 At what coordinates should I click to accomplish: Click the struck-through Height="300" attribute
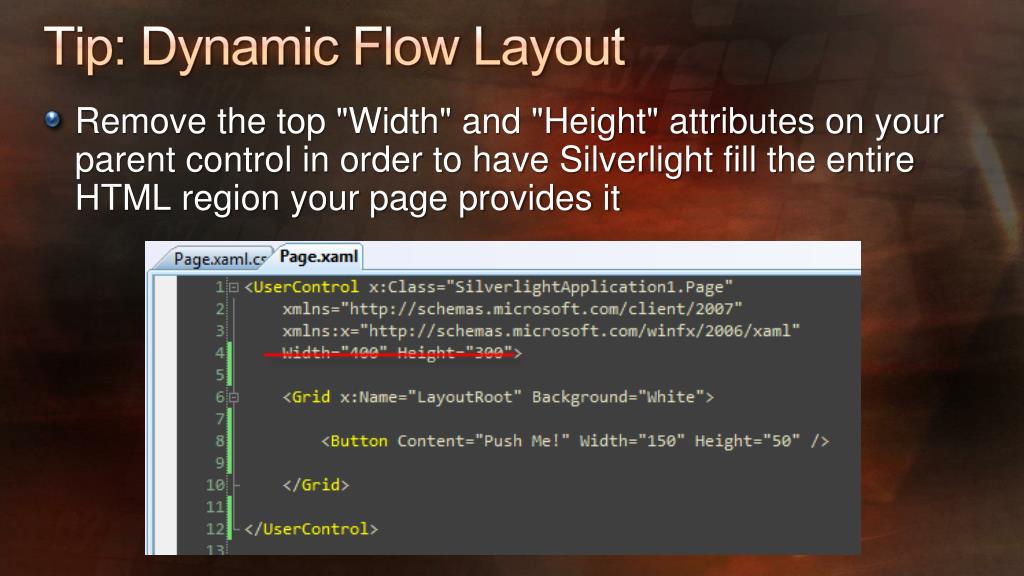pos(455,353)
